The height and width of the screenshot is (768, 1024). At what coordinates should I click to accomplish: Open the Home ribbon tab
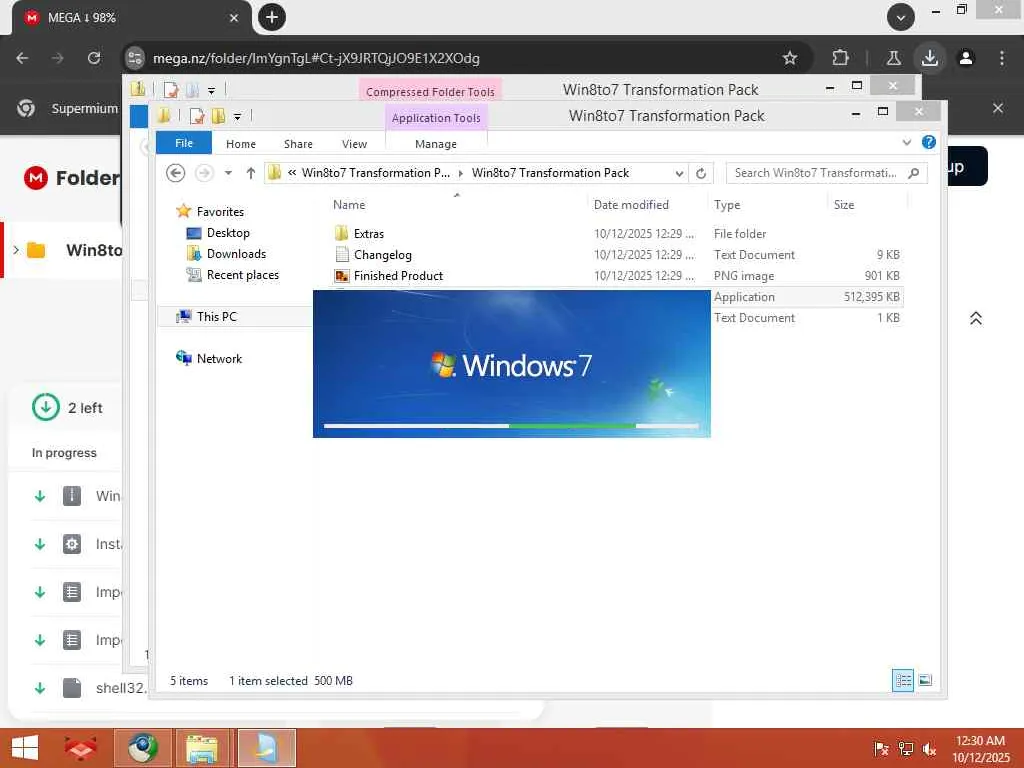(x=240, y=144)
